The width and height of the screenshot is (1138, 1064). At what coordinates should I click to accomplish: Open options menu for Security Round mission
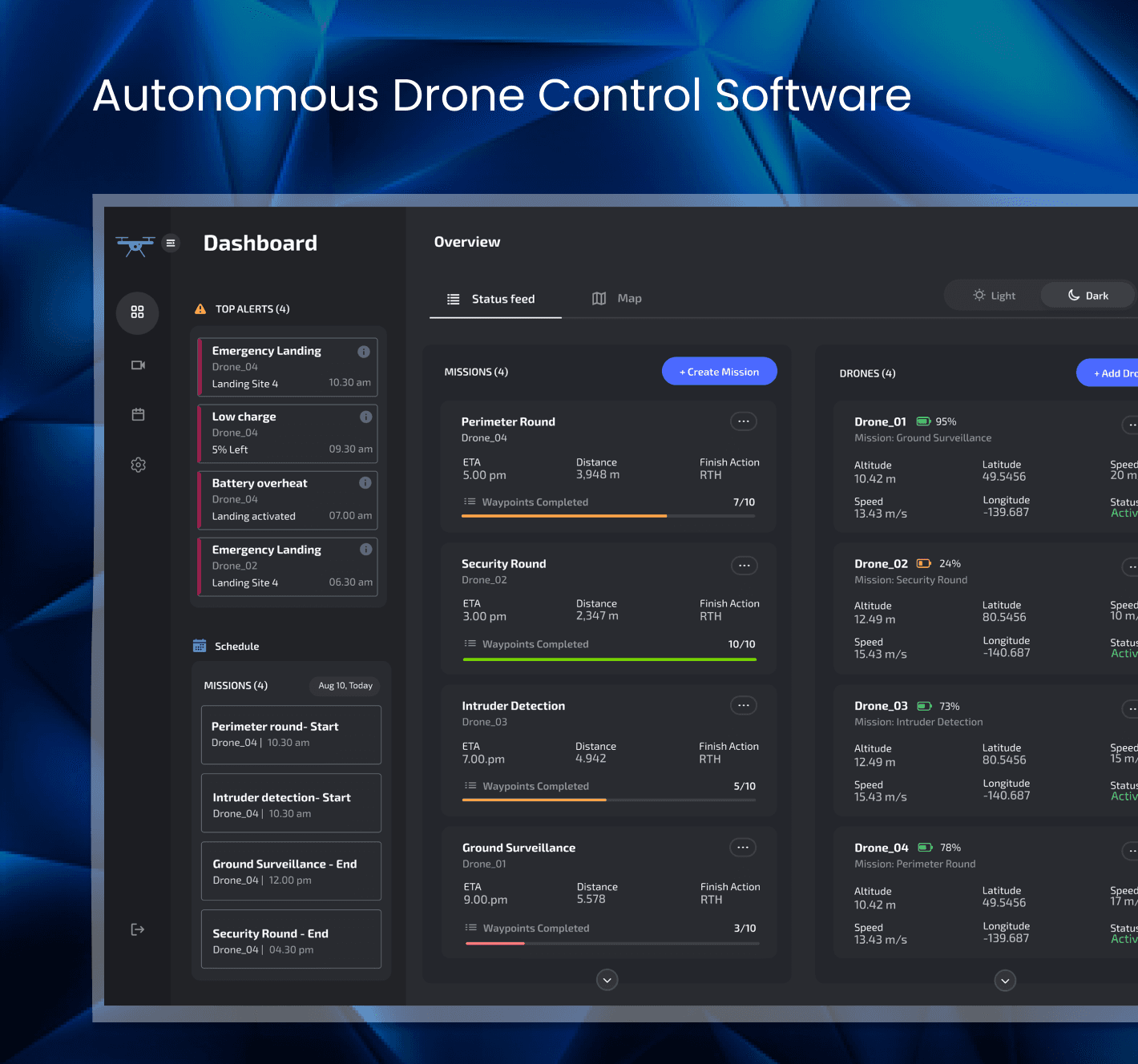745,566
